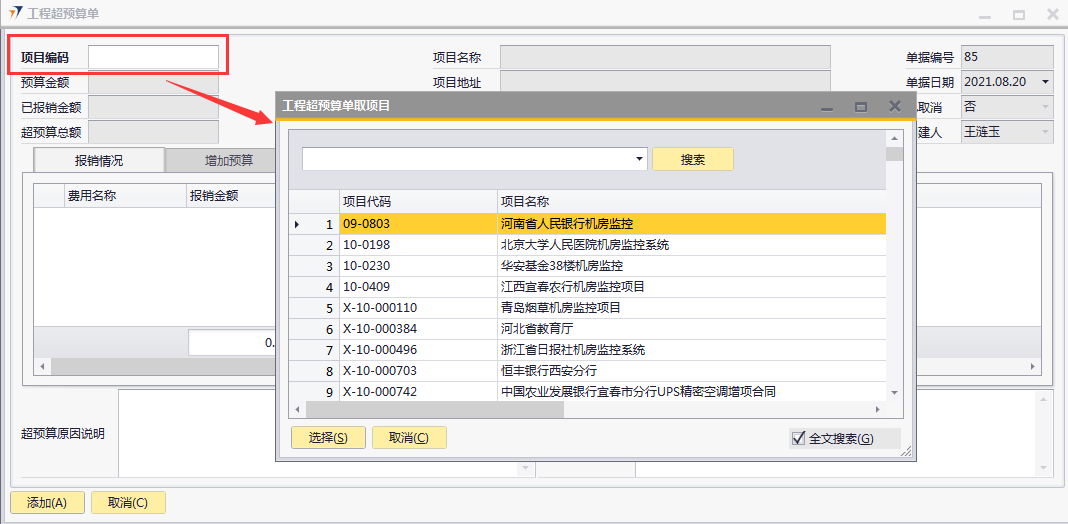Switch to the 增加预算 tab
Viewport: 1068px width, 524px height.
click(229, 160)
